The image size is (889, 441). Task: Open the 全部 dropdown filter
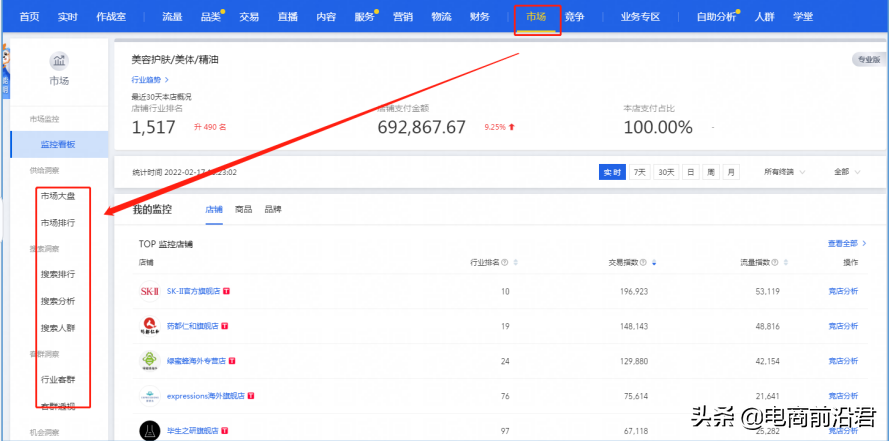click(x=846, y=172)
